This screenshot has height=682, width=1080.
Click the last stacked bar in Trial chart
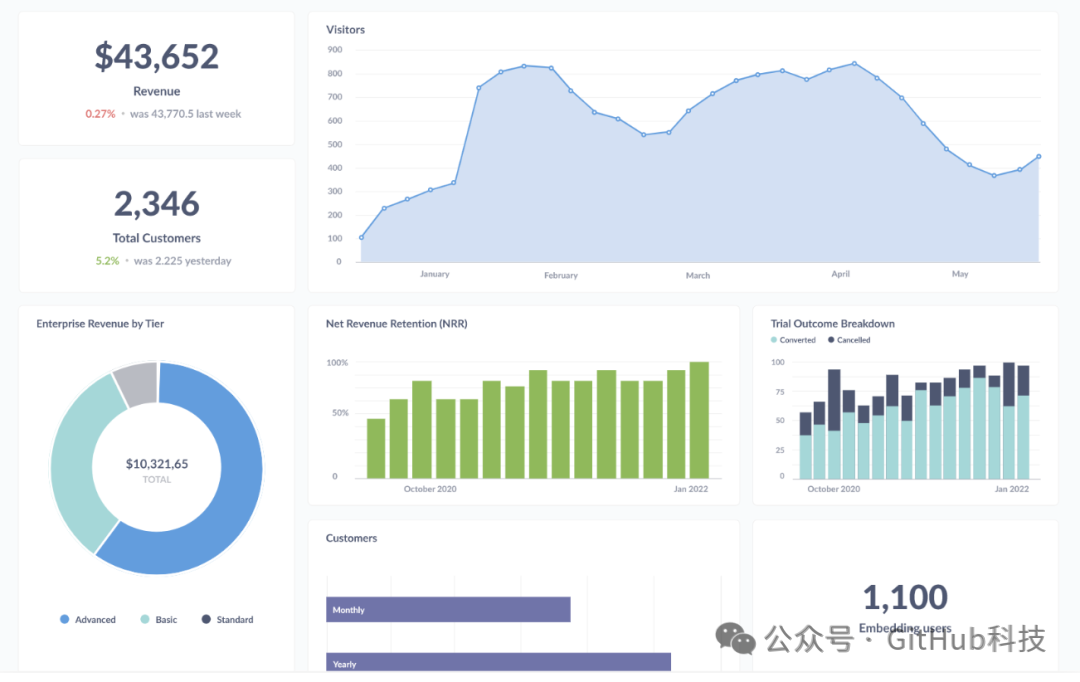pos(1024,422)
